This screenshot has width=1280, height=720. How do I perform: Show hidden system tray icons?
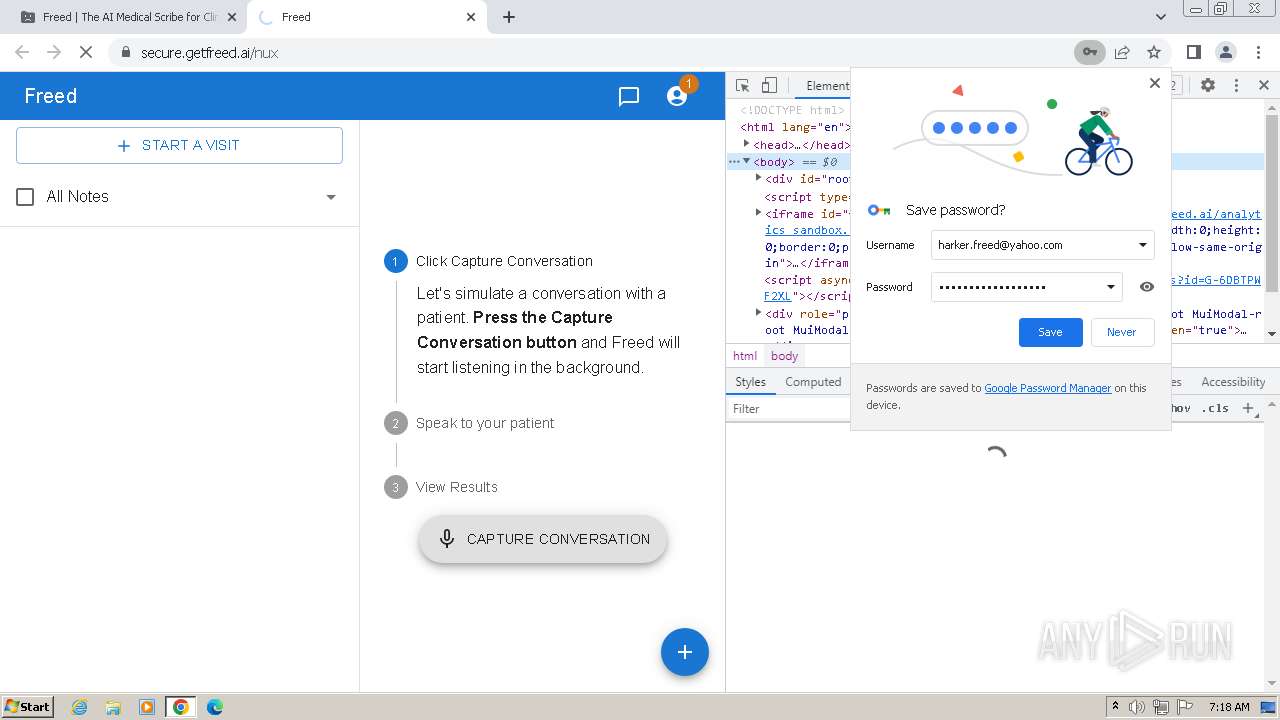[x=1115, y=707]
